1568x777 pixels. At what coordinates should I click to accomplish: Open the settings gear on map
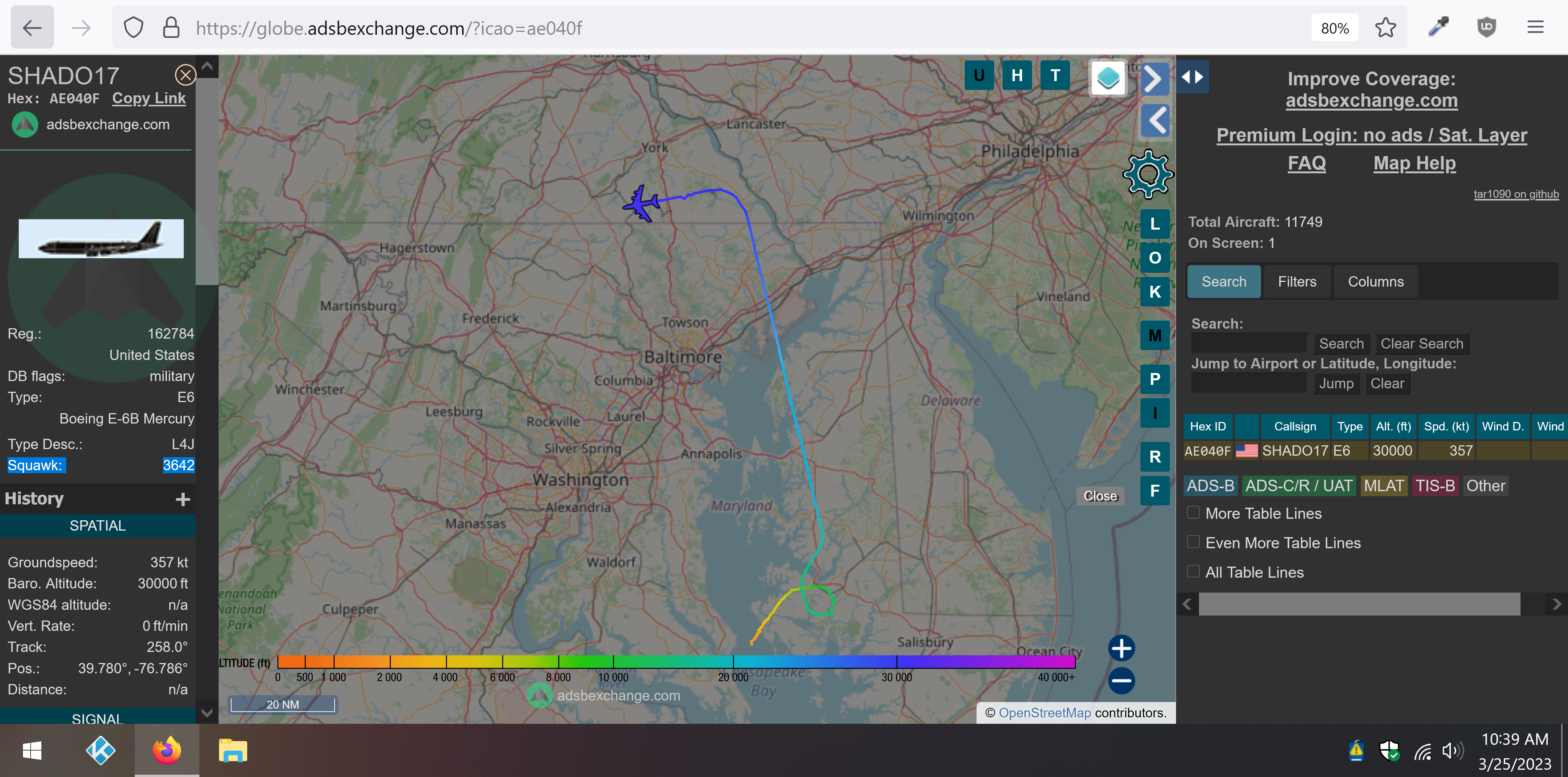click(x=1147, y=174)
